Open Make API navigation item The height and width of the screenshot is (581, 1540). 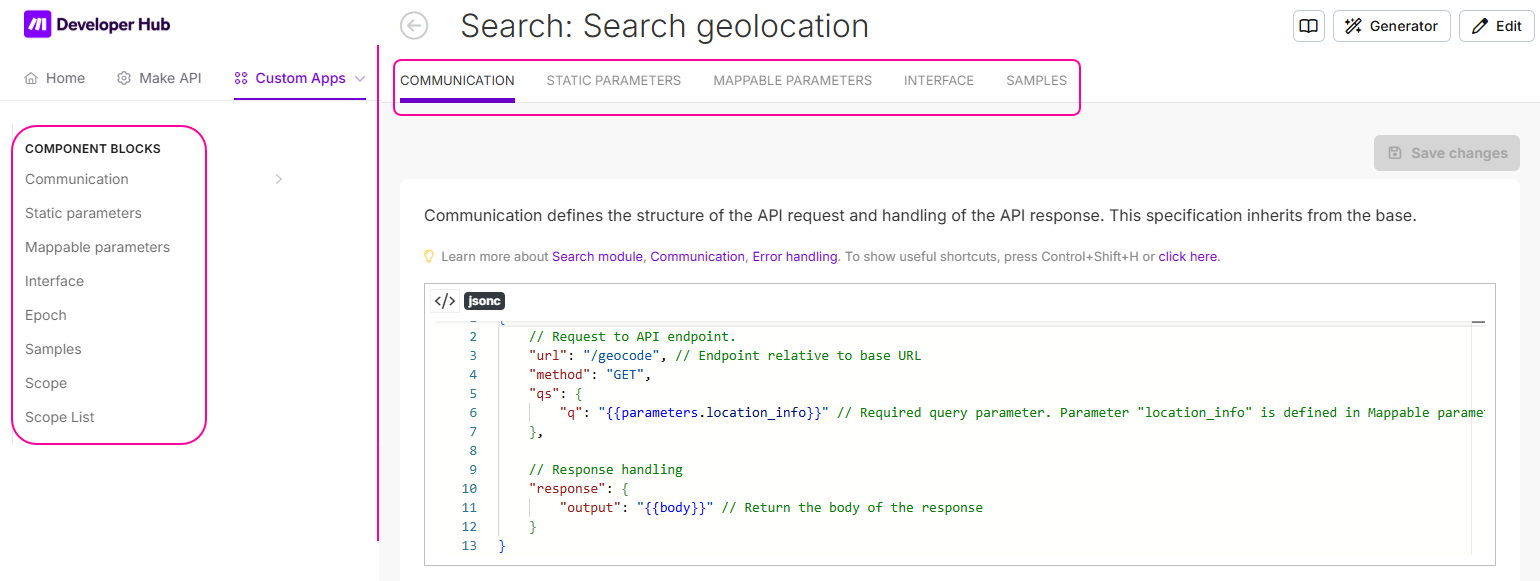159,78
